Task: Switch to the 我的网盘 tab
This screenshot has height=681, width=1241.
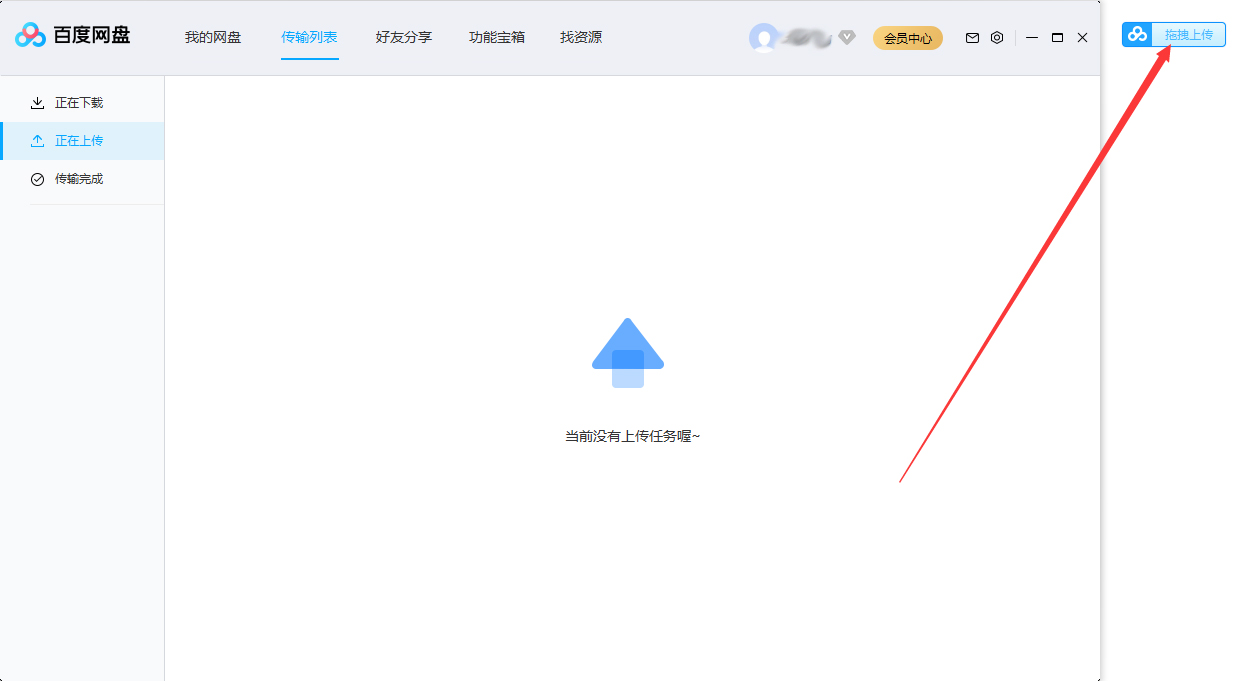Action: point(212,37)
